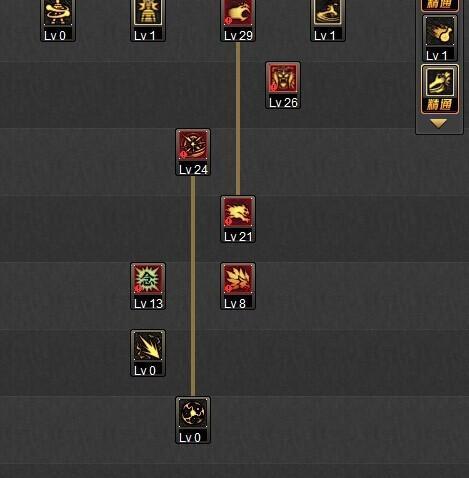The height and width of the screenshot is (478, 469).
Task: Click the green 念 burst skill icon
Action: click(148, 279)
